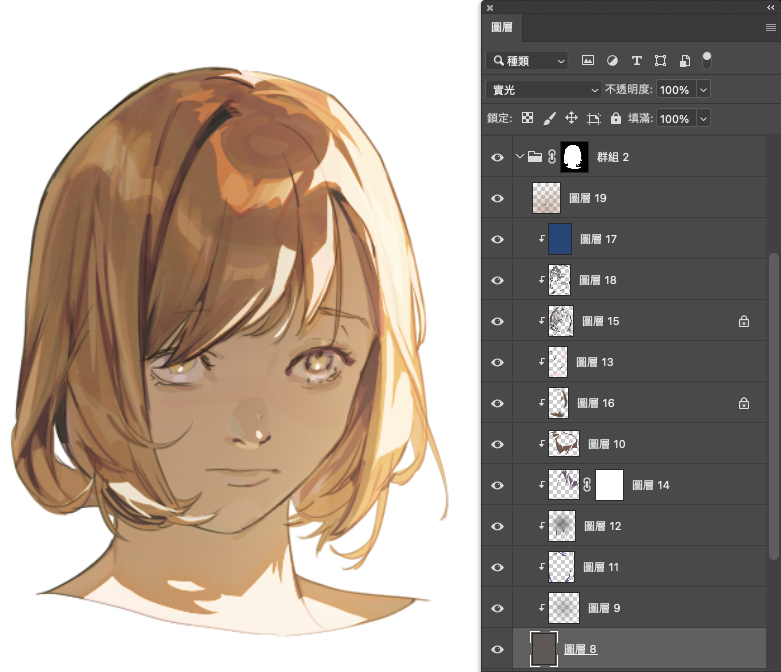This screenshot has height=672, width=781.
Task: Hide 圖層 19 with the eye icon
Action: pyautogui.click(x=497, y=198)
